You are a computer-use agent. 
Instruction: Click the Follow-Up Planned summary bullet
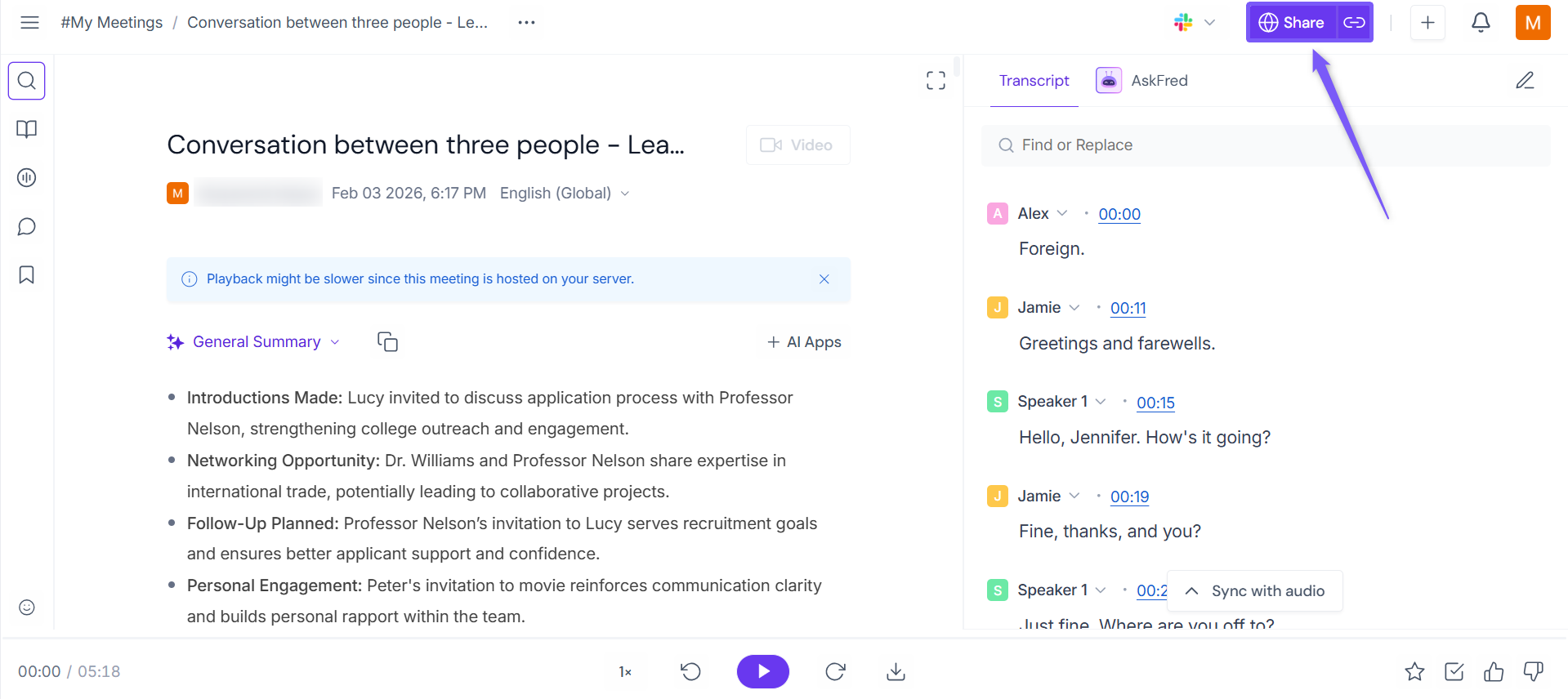pos(502,538)
